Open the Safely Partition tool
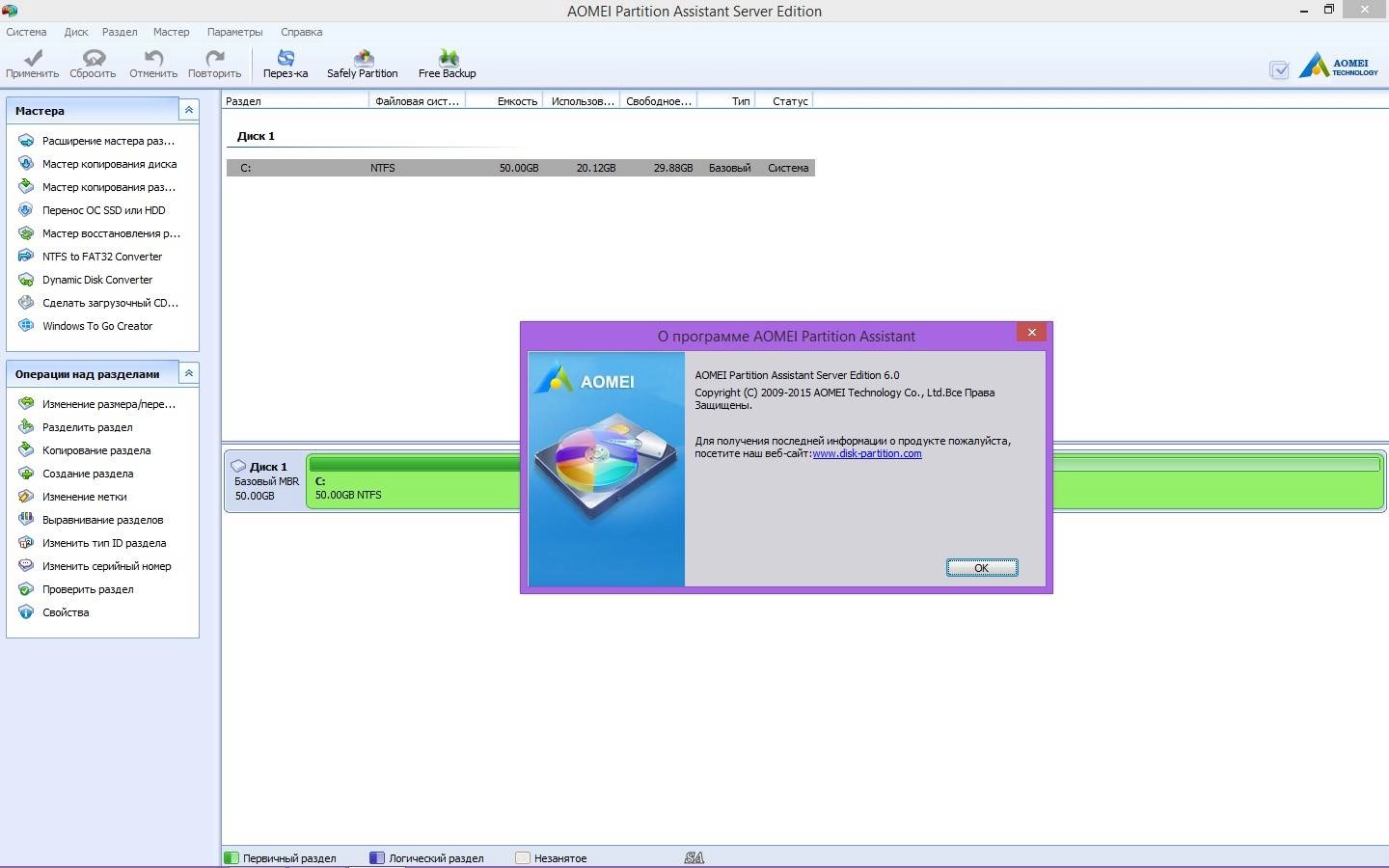The width and height of the screenshot is (1389, 868). (363, 65)
